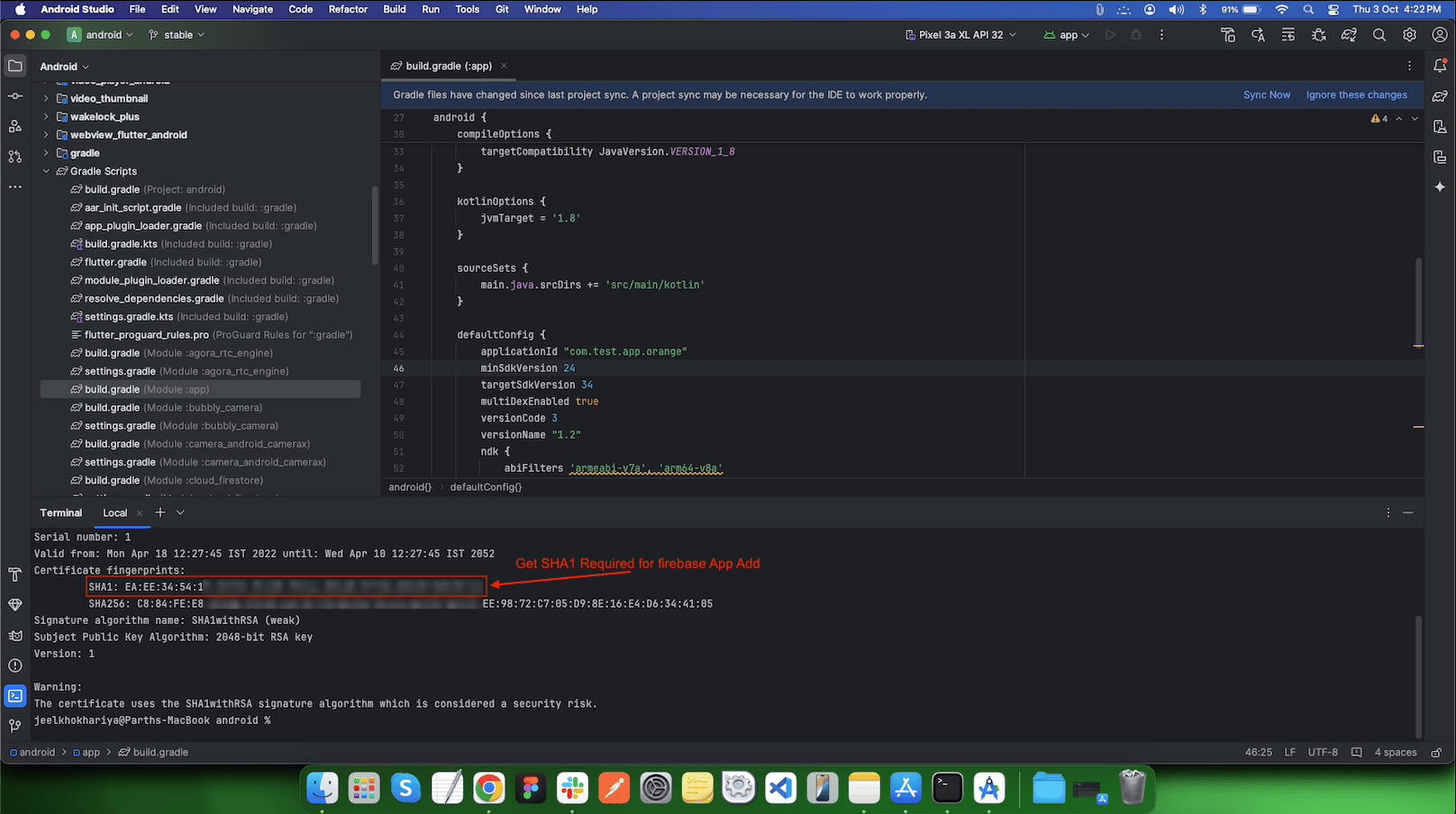The width and height of the screenshot is (1456, 814).
Task: Expand the wakelock_plus module folder
Action: coord(46,117)
